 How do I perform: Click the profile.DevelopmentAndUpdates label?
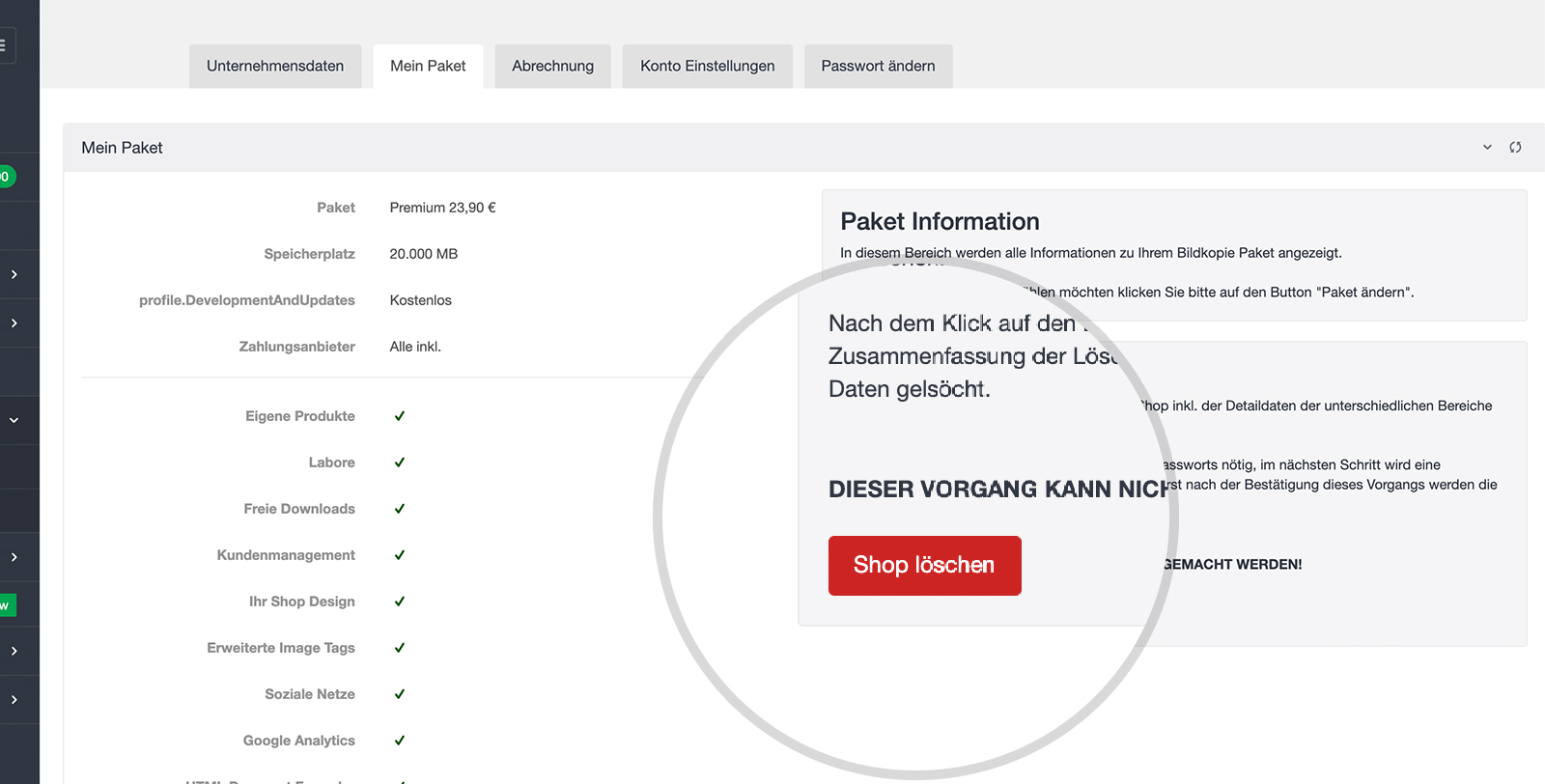coord(247,300)
